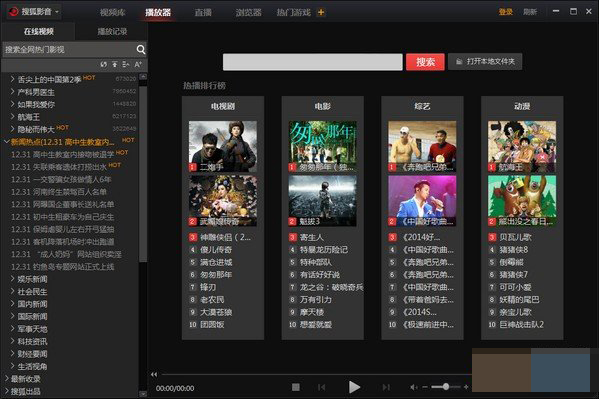Open the 二炮手 drama thumbnail
This screenshot has height=399, width=599.
click(223, 146)
